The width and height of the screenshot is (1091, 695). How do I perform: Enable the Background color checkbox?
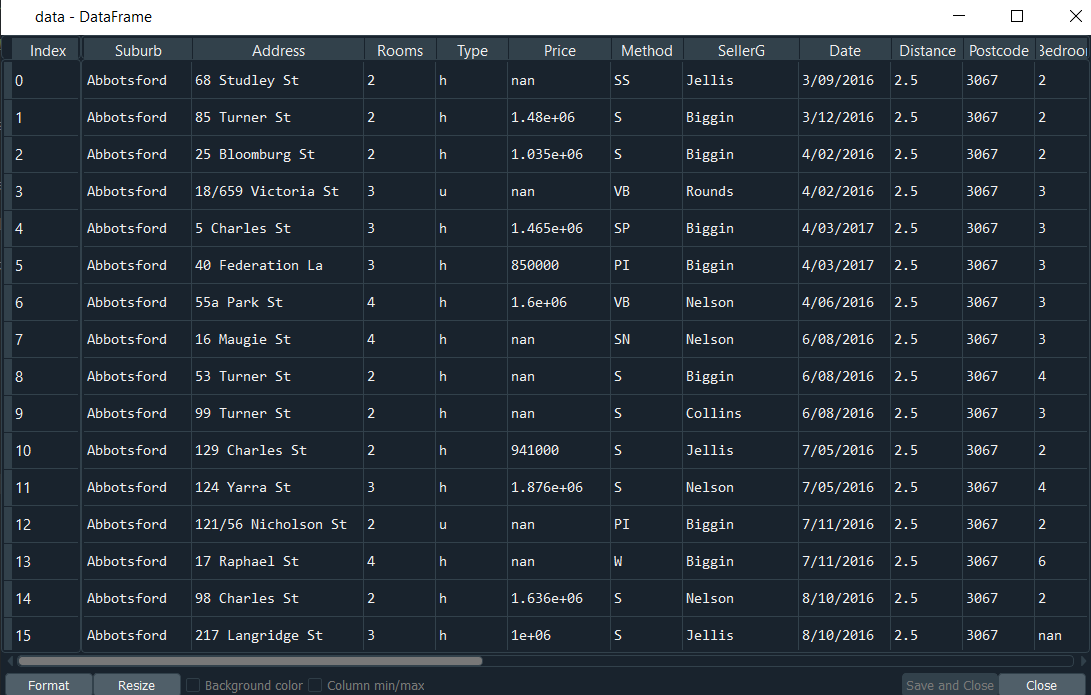[x=193, y=685]
